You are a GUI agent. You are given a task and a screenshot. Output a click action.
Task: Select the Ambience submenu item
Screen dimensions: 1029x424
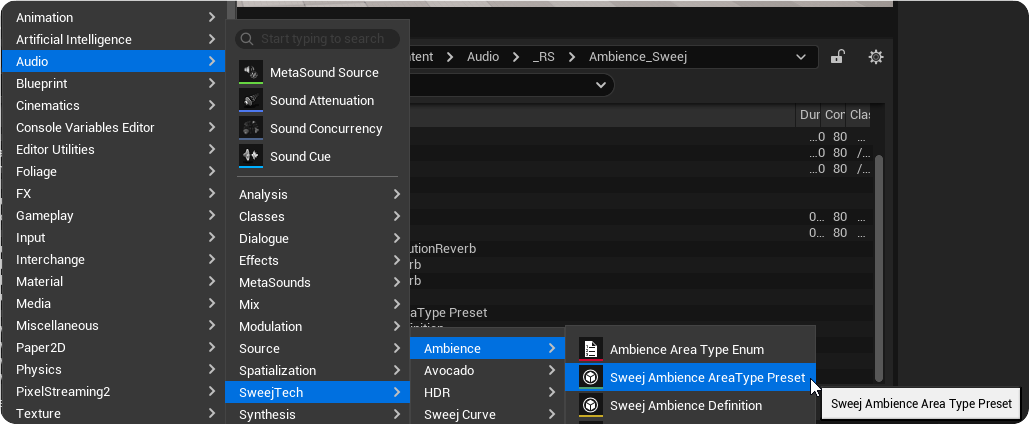[x=488, y=349]
